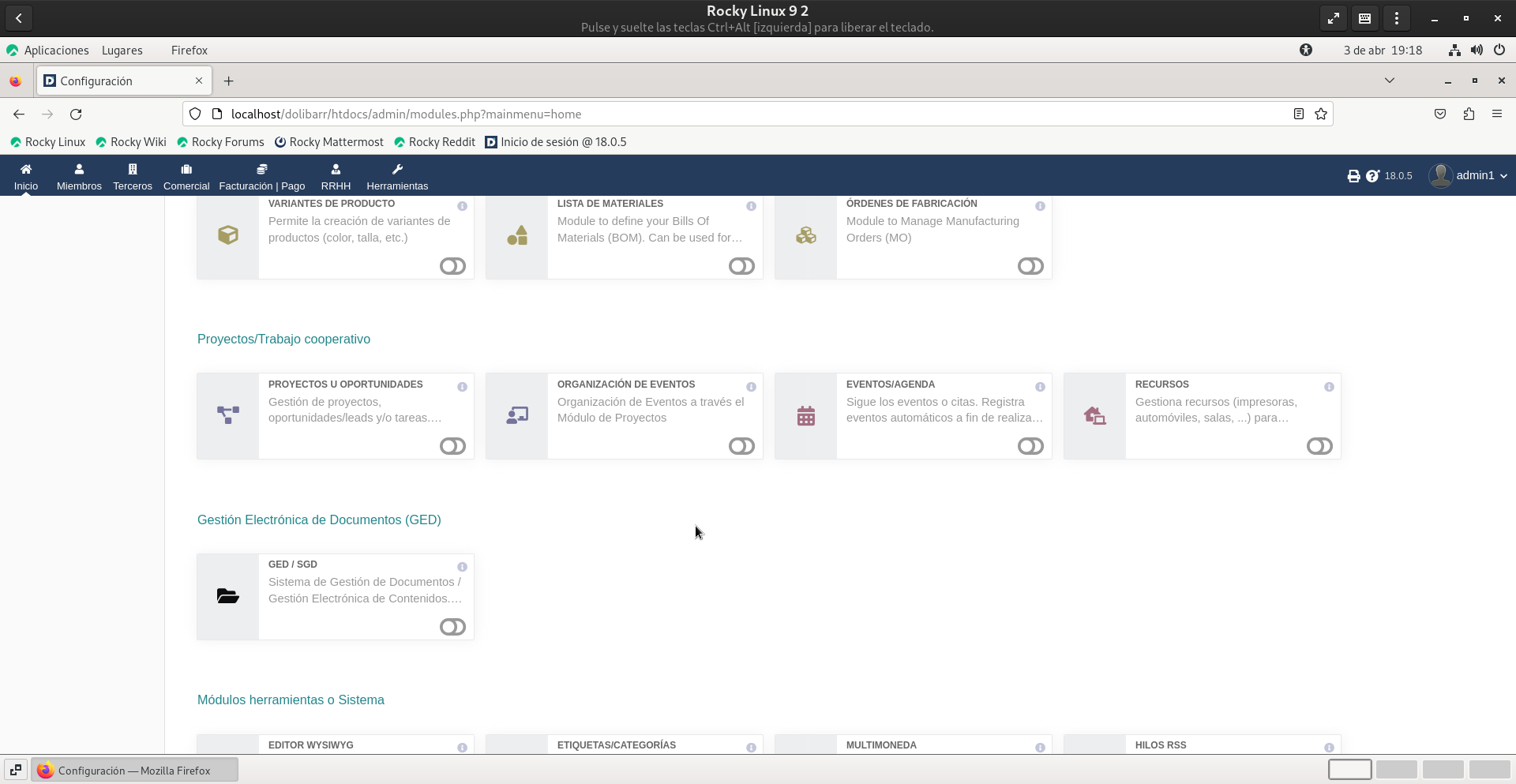
Task: Activate the Lista de Materiales module switch
Action: coord(741,266)
